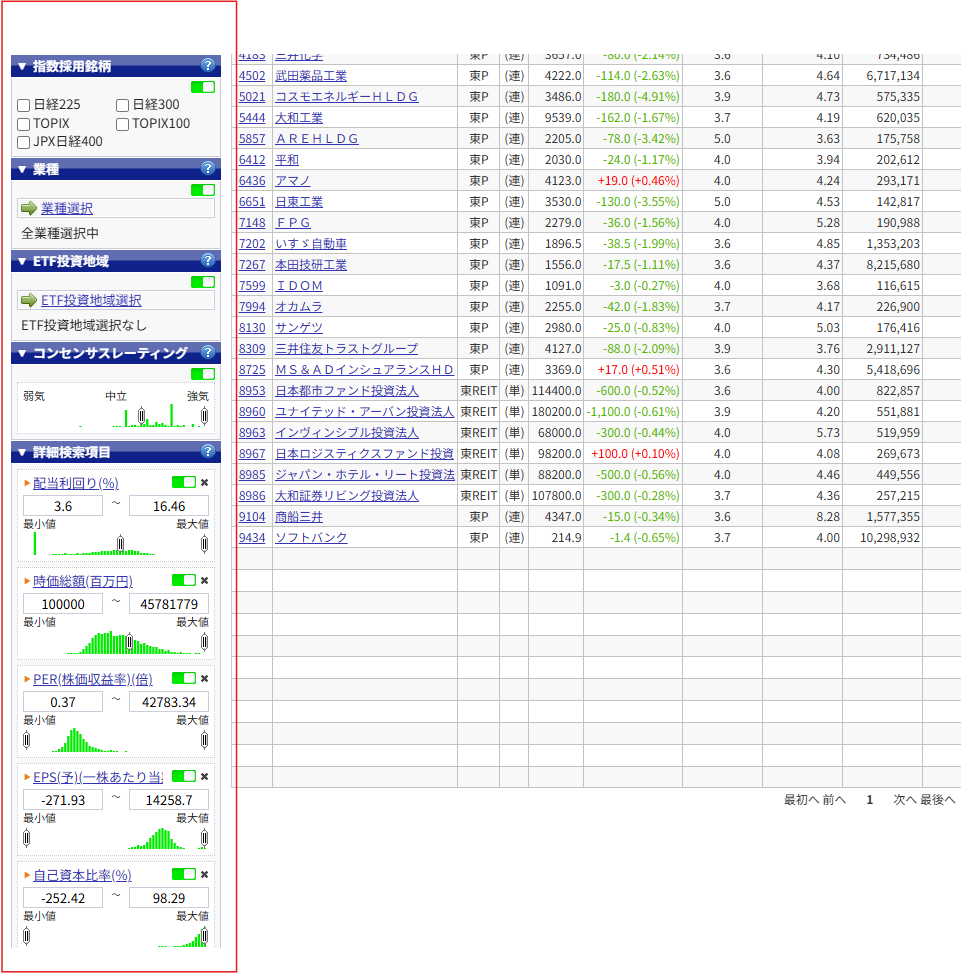Collapse the コンセンサスレーティング panel
The image size is (963, 974).
22,354
